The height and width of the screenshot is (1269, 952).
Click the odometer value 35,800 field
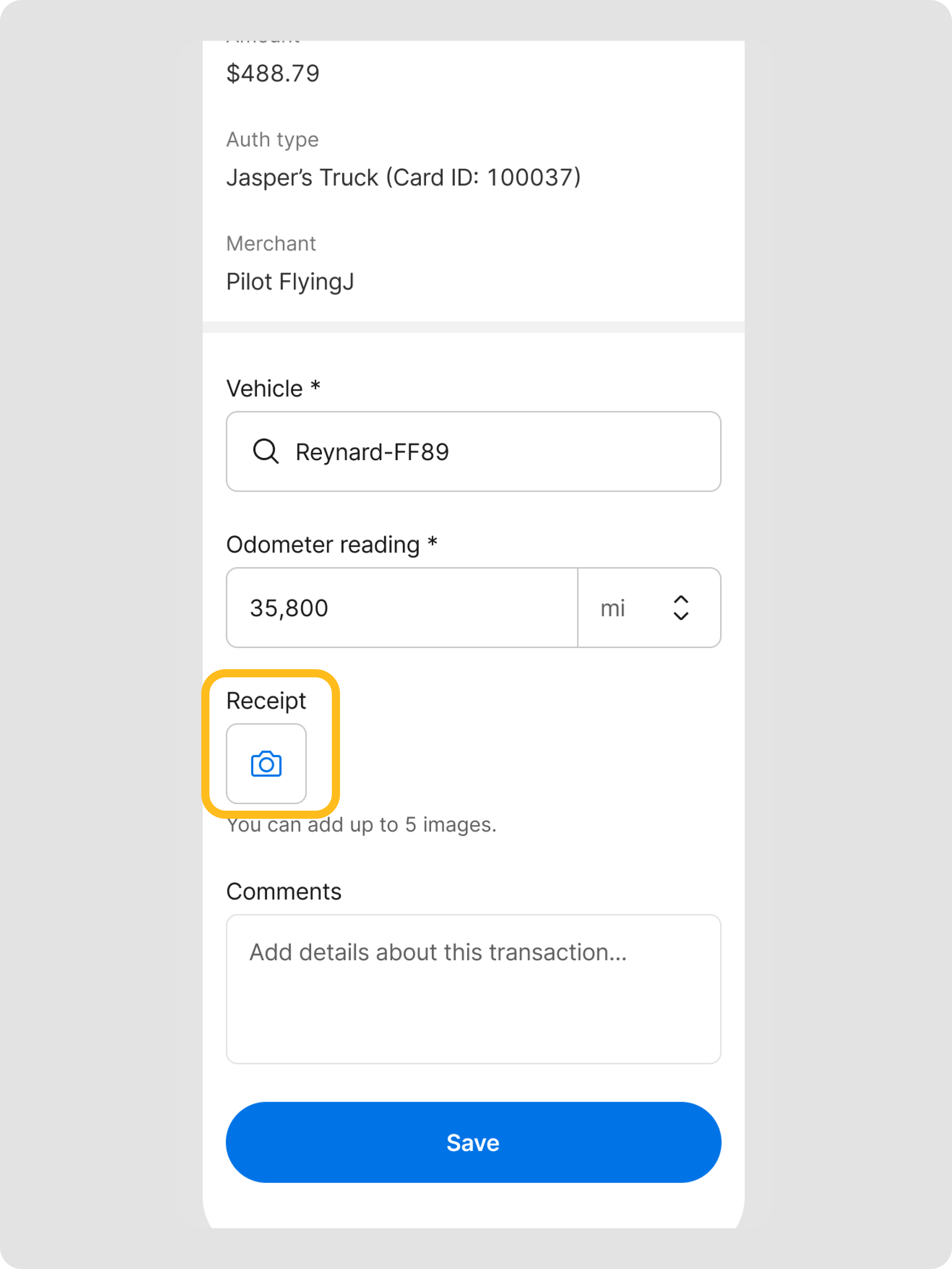pos(402,608)
